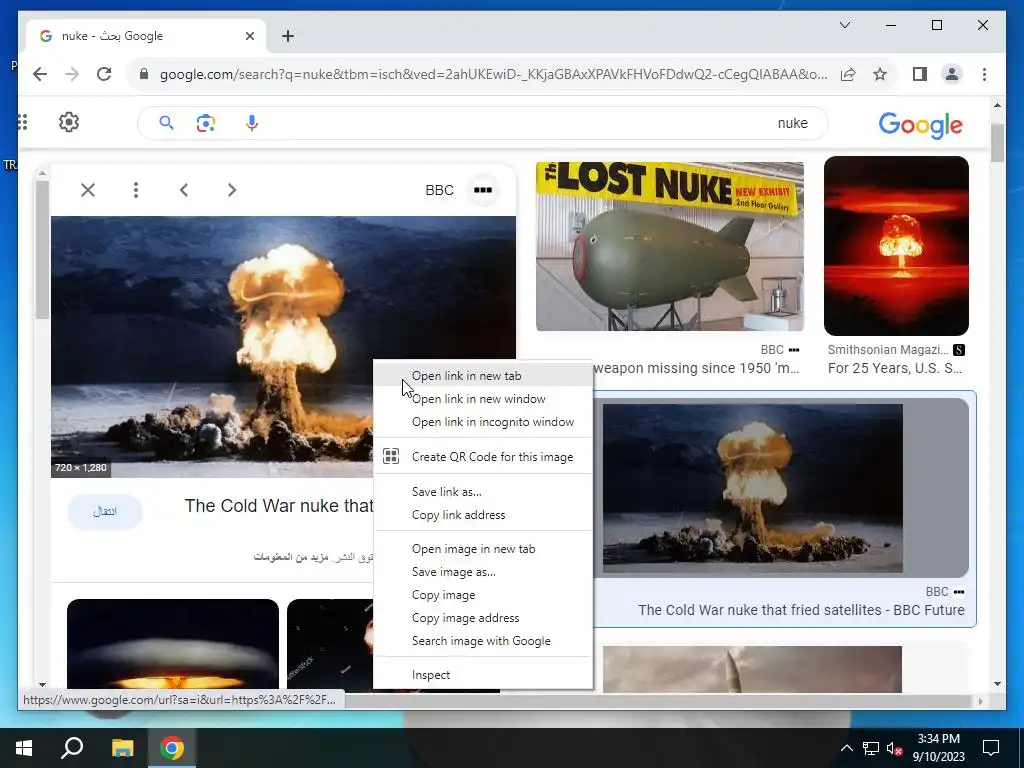Viewport: 1024px width, 768px height.
Task: Click the padlock site info icon
Action: (144, 74)
